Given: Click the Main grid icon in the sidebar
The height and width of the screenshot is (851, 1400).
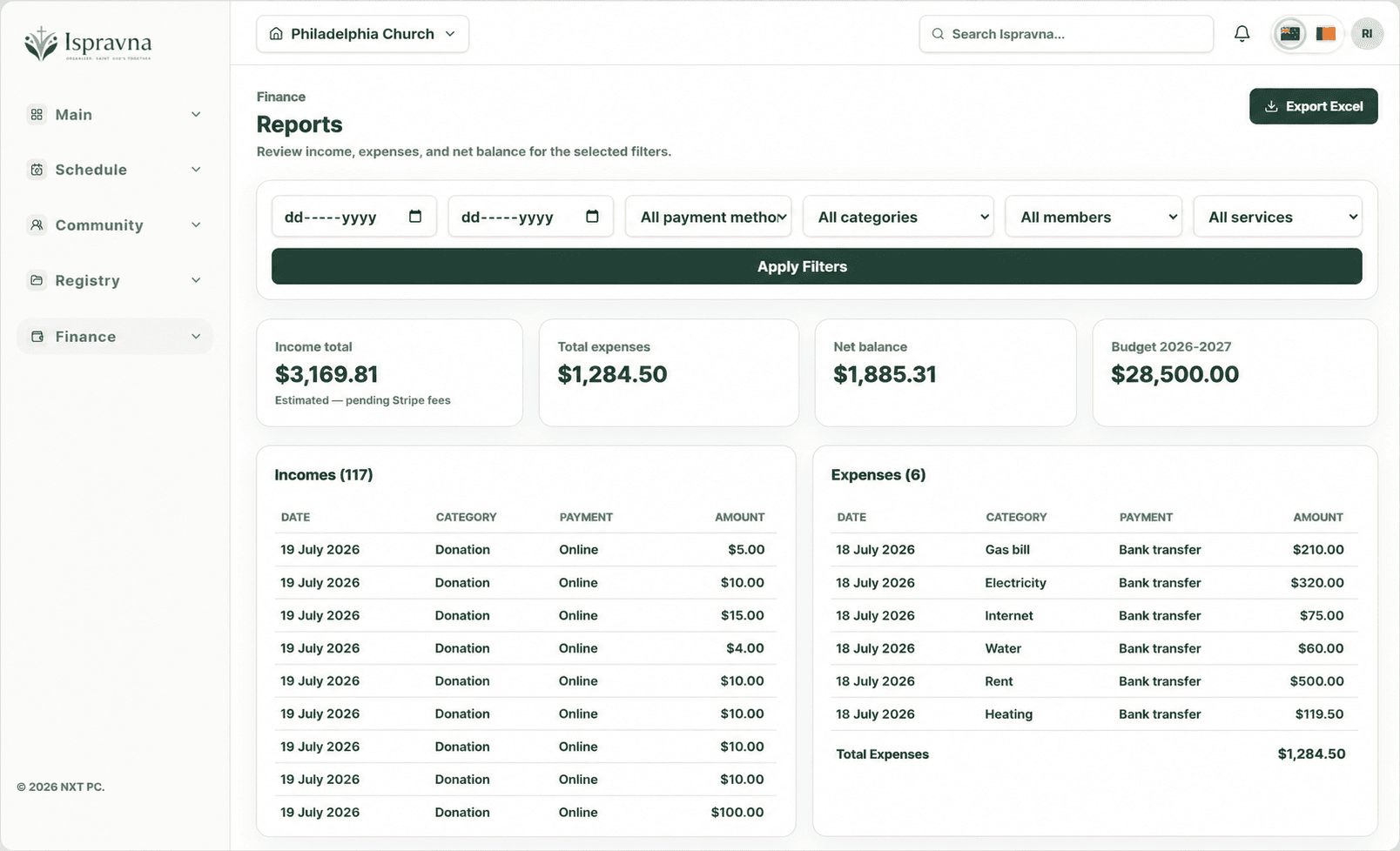Looking at the screenshot, I should [x=37, y=114].
